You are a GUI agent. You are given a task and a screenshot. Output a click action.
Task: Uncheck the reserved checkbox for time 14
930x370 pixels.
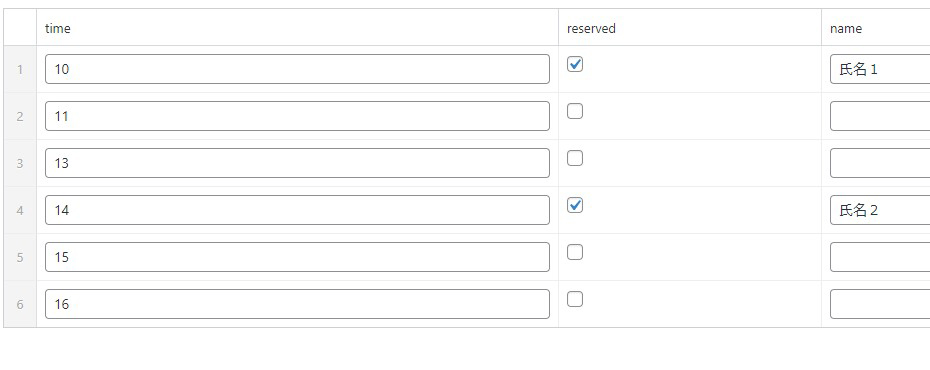tap(575, 205)
